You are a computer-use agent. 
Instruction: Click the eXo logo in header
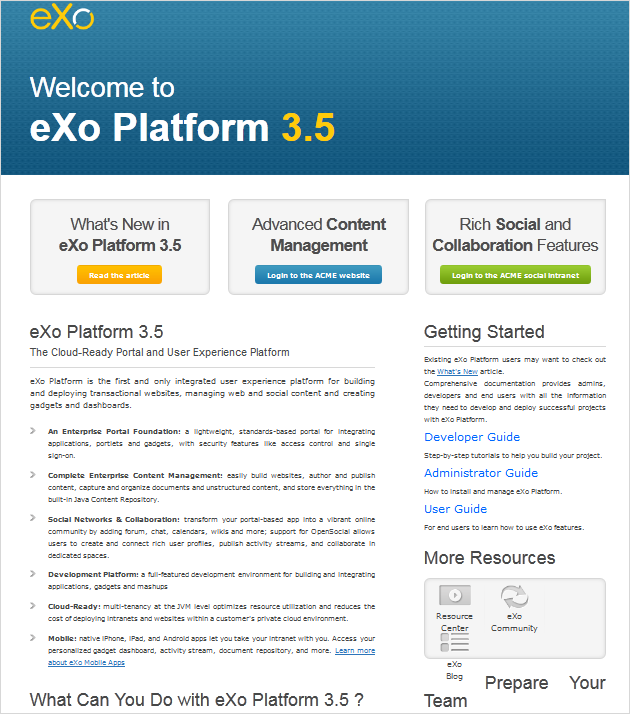point(62,18)
